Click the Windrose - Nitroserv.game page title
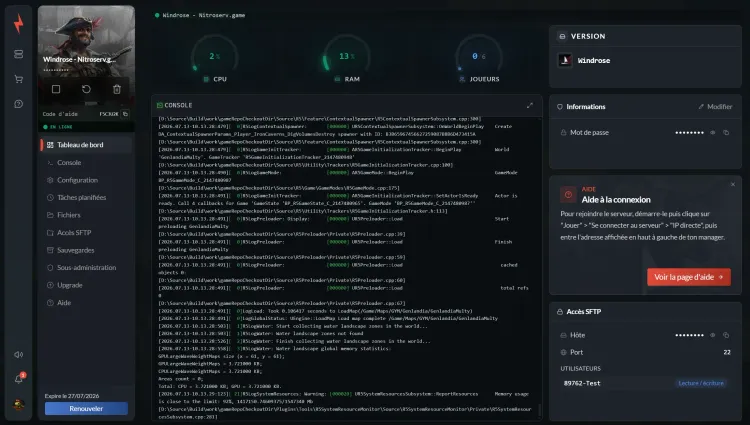Image resolution: width=750 pixels, height=425 pixels. coord(204,15)
